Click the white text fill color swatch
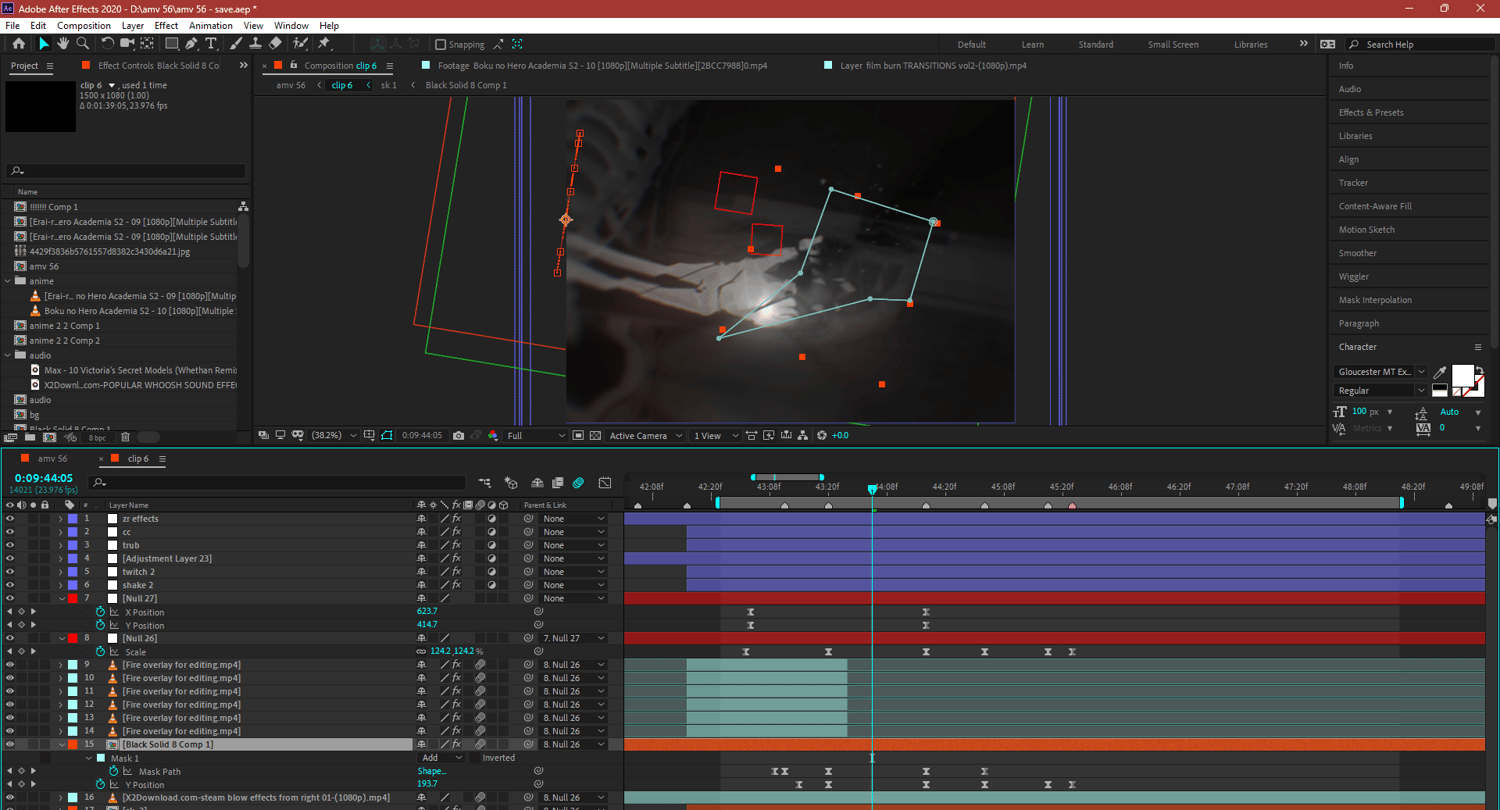 coord(1461,375)
